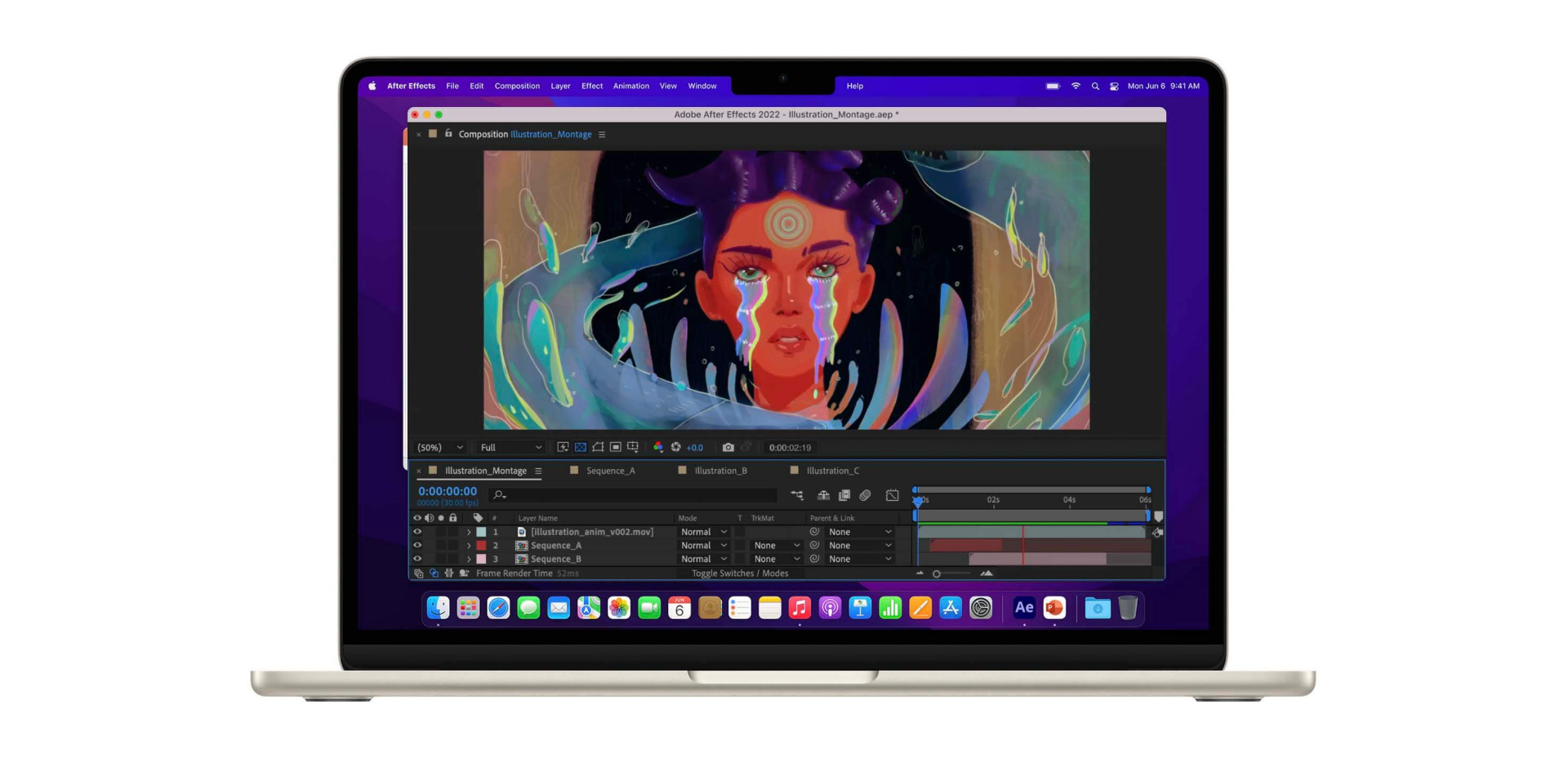Expand the Sequence_A layer properties
This screenshot has height=773, width=1568.
469,546
